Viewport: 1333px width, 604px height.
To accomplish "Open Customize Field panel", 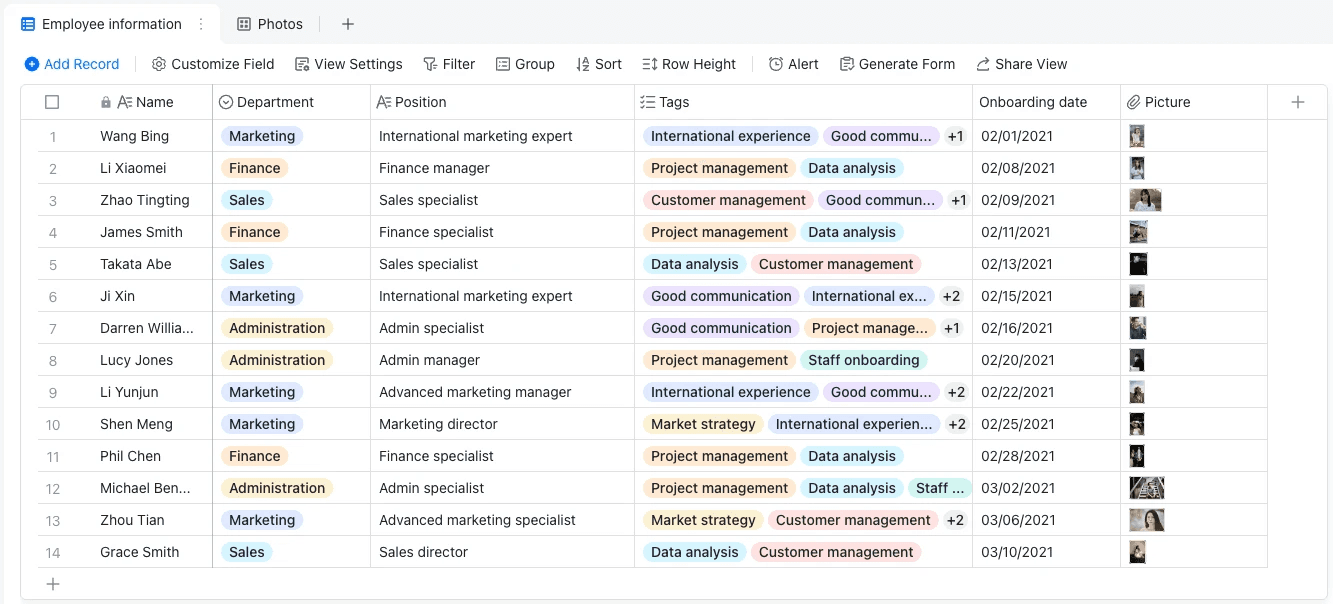I will (x=212, y=63).
